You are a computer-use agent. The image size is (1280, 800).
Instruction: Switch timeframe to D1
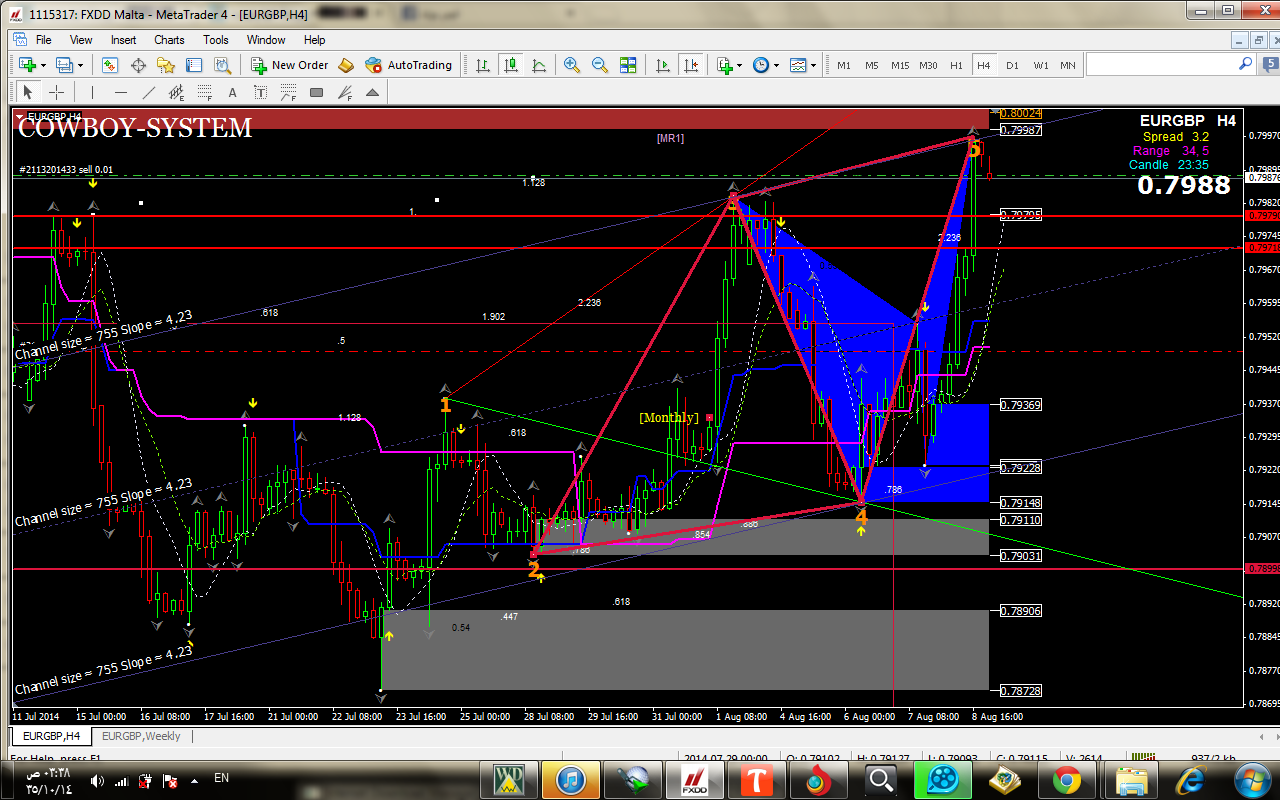click(x=1012, y=65)
